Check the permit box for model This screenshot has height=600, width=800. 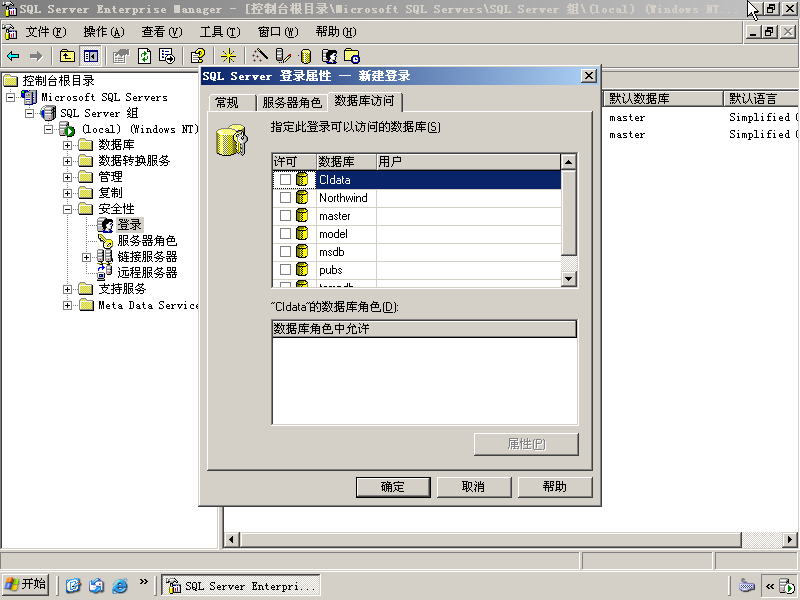click(285, 234)
